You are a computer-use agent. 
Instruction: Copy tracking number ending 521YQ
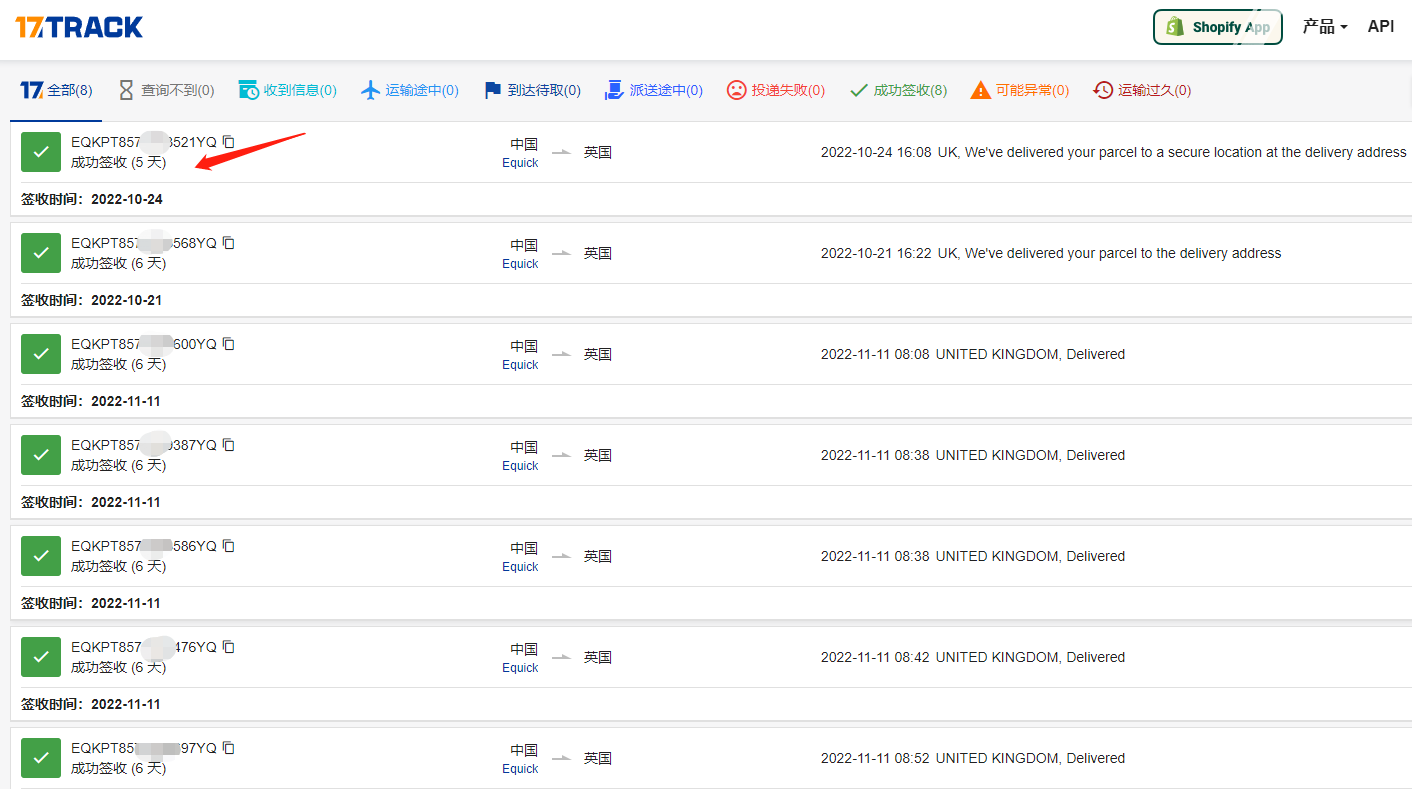click(x=229, y=142)
